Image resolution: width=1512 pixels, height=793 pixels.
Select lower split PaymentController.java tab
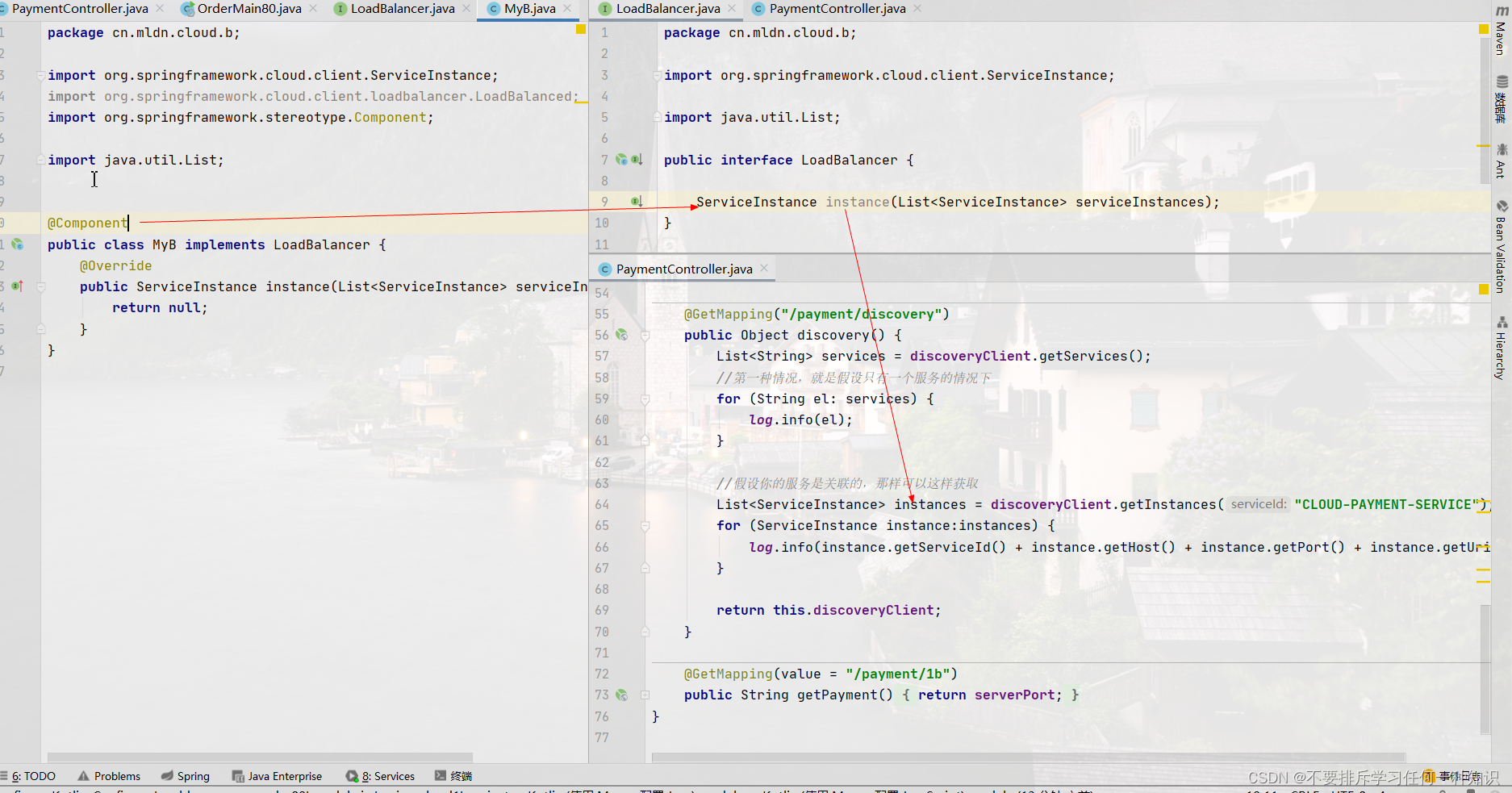pyautogui.click(x=683, y=269)
